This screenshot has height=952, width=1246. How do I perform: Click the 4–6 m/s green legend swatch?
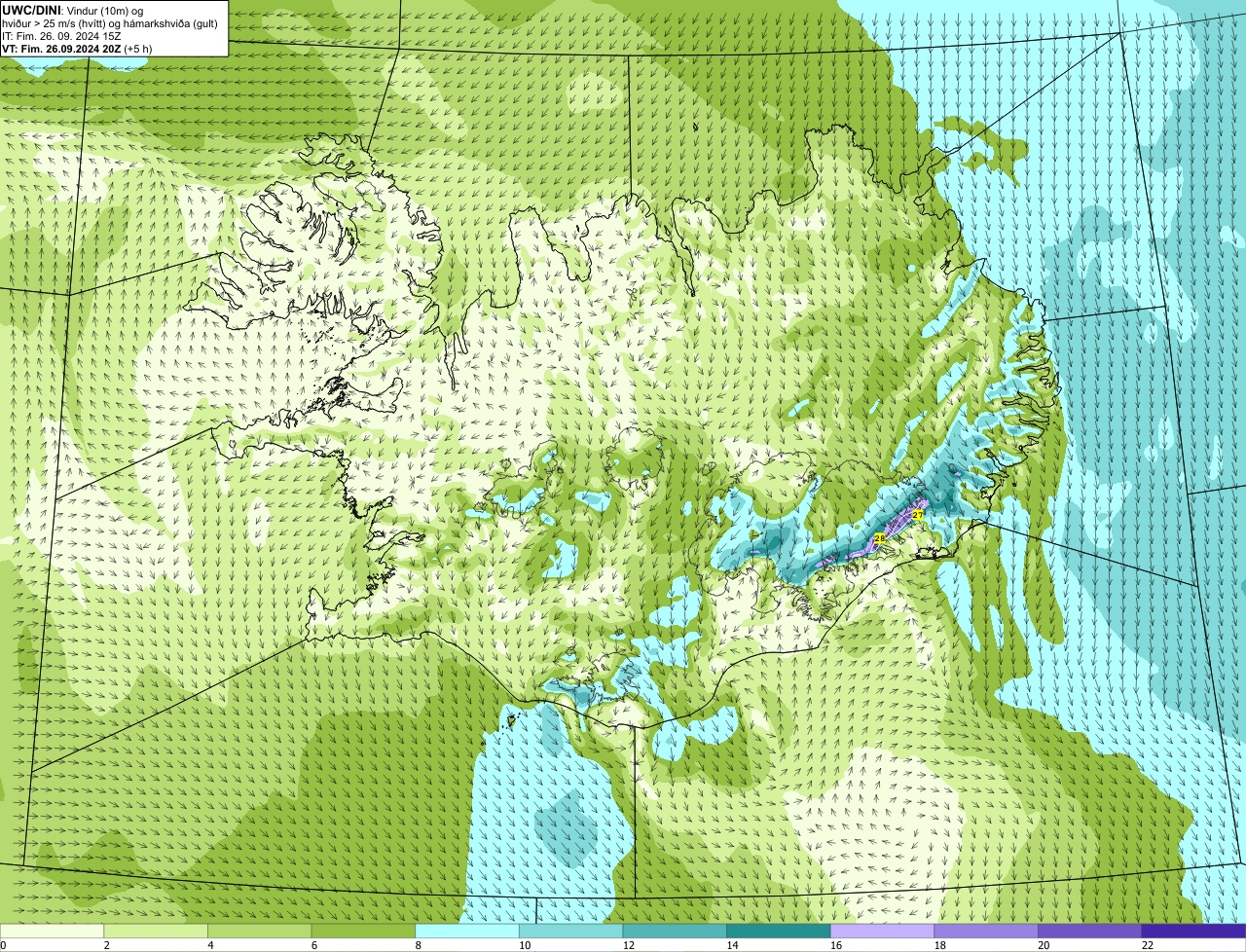[x=259, y=931]
